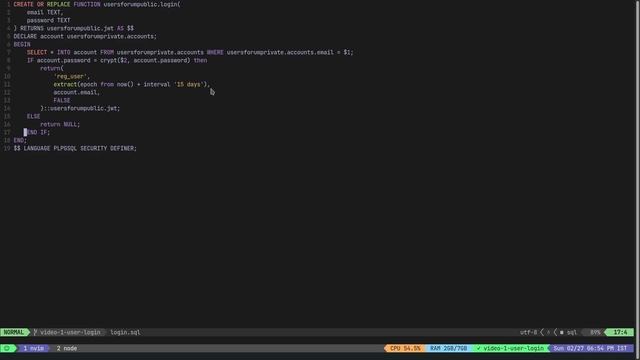This screenshot has height=360, width=640.
Task: Place cursor on CREATE OR REPLACE FUNCTION line
Action: tap(97, 4)
